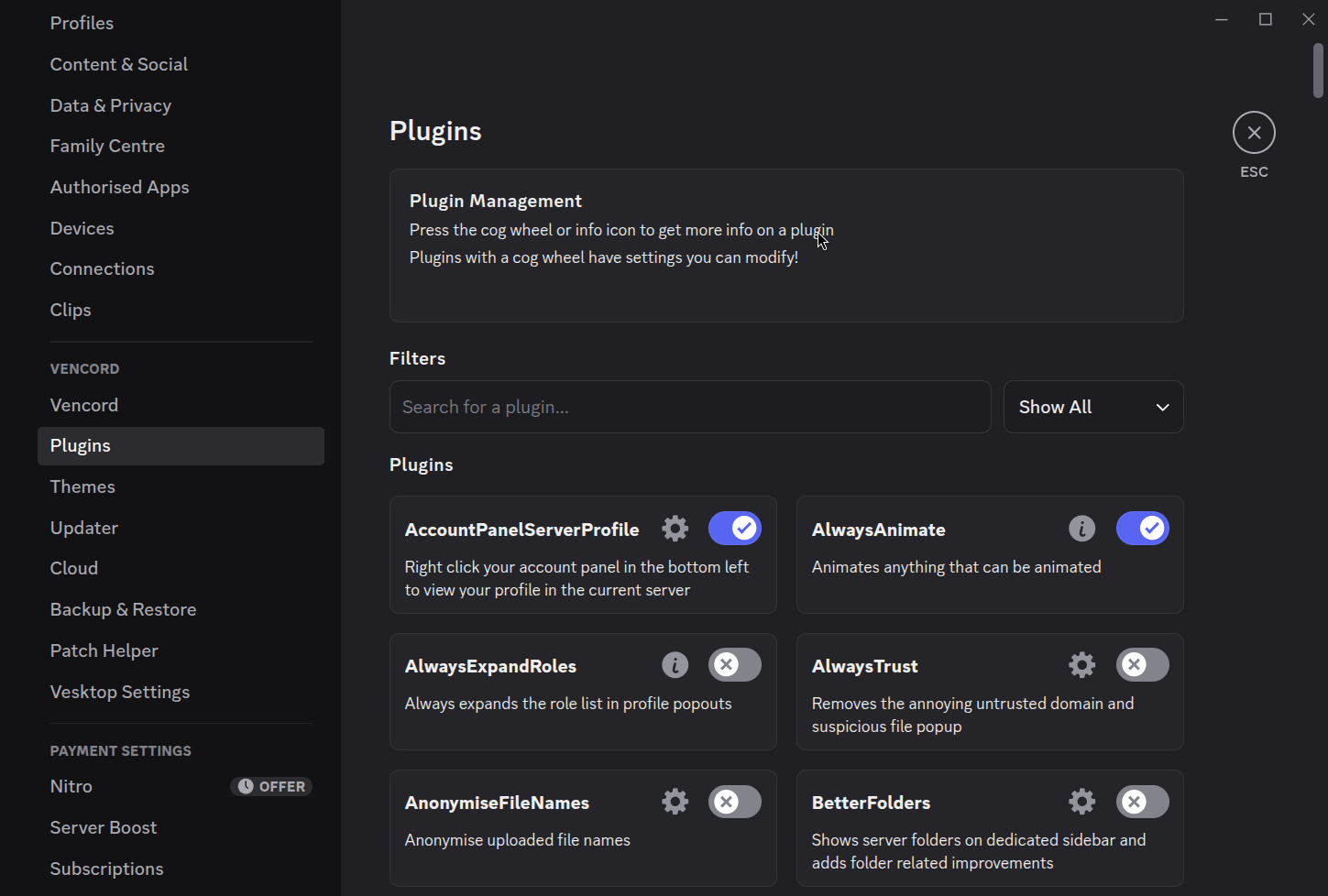Go to Content & Social settings
The height and width of the screenshot is (896, 1328).
click(x=181, y=64)
